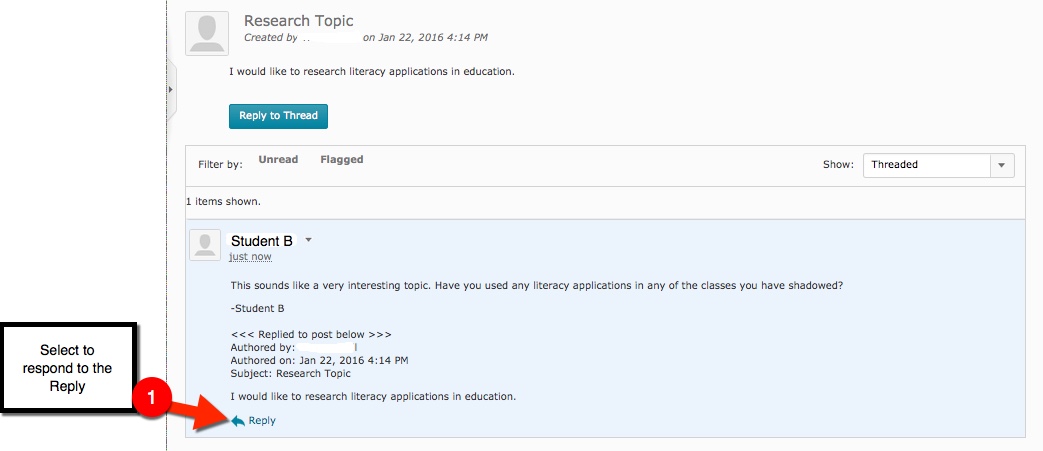Open the "just now" timestamp link

[x=250, y=257]
